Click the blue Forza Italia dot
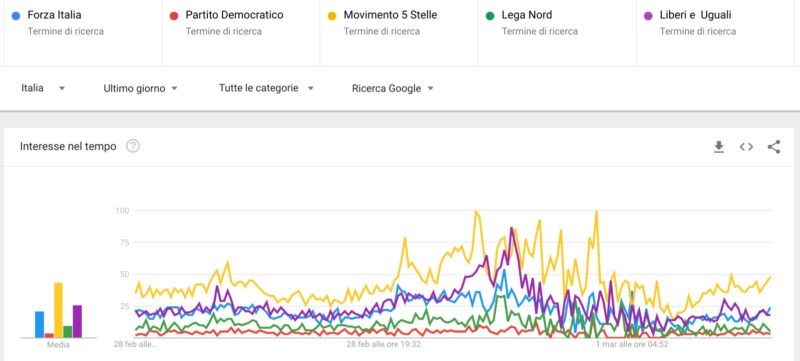 click(x=16, y=16)
